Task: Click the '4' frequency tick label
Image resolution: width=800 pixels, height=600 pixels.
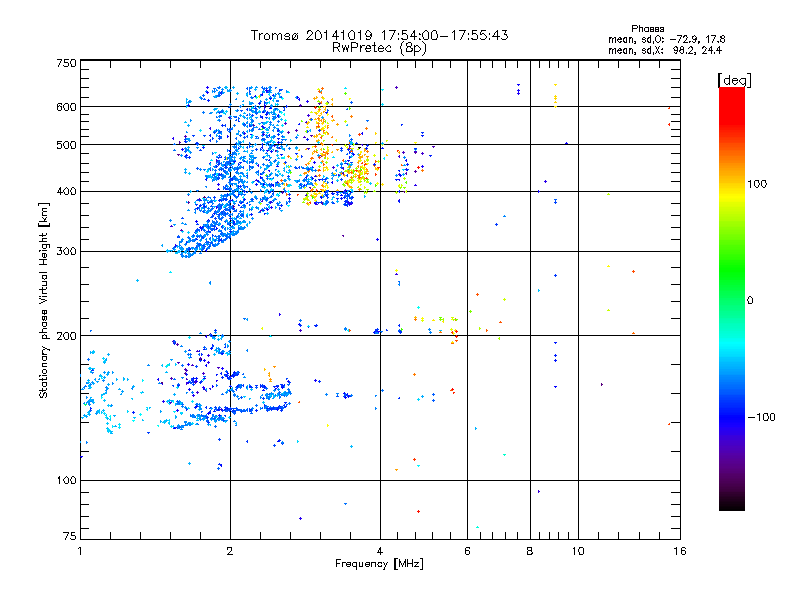Action: tap(380, 551)
